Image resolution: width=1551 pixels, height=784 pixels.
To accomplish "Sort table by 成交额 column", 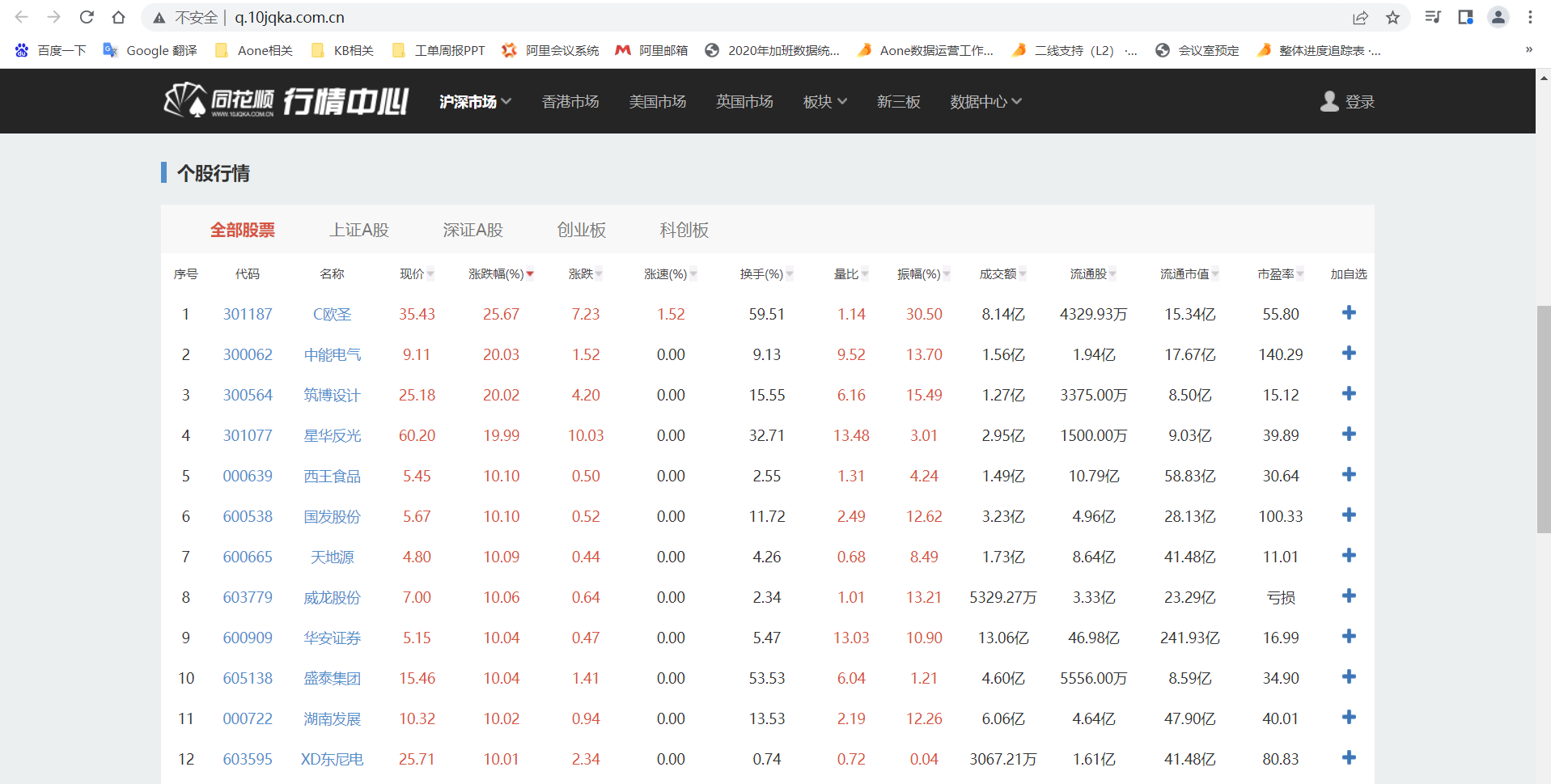I will pyautogui.click(x=1003, y=274).
